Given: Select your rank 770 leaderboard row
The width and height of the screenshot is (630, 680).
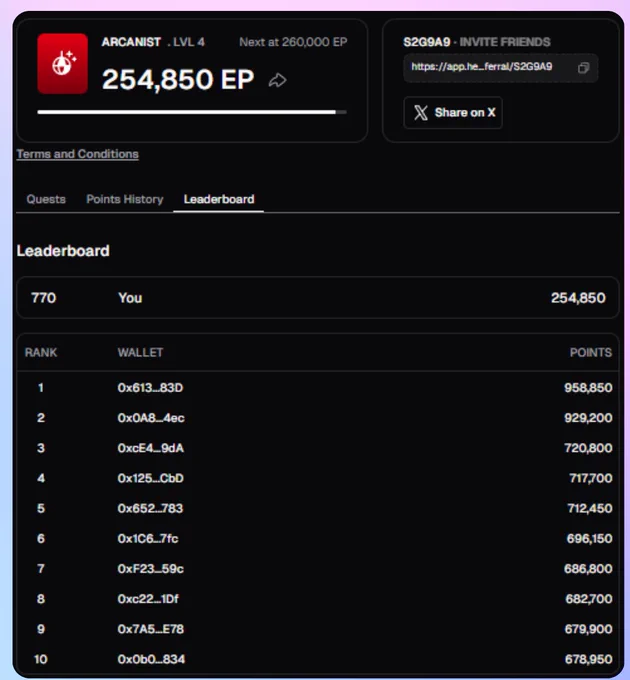Looking at the screenshot, I should click(x=317, y=298).
